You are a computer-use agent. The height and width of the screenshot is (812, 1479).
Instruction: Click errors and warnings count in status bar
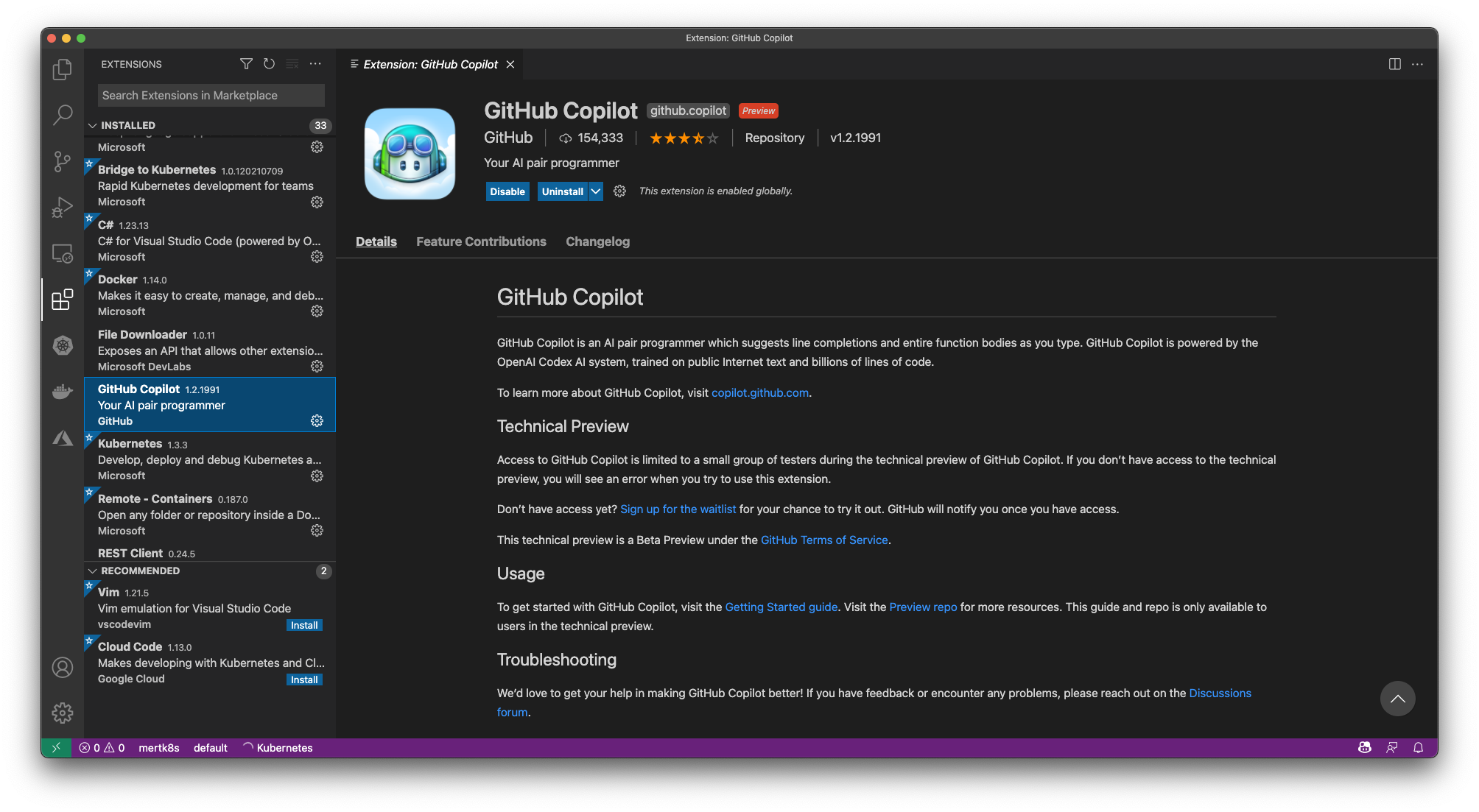[102, 747]
